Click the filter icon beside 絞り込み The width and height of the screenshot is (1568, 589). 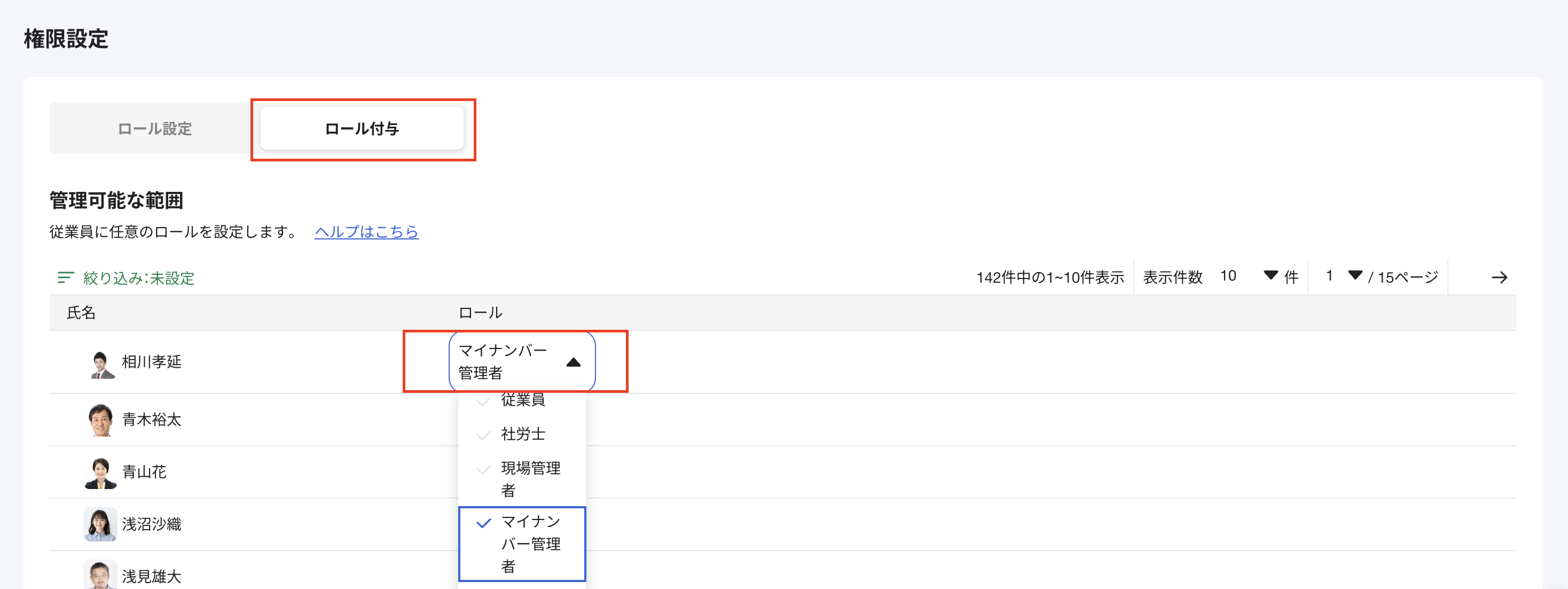coord(65,278)
